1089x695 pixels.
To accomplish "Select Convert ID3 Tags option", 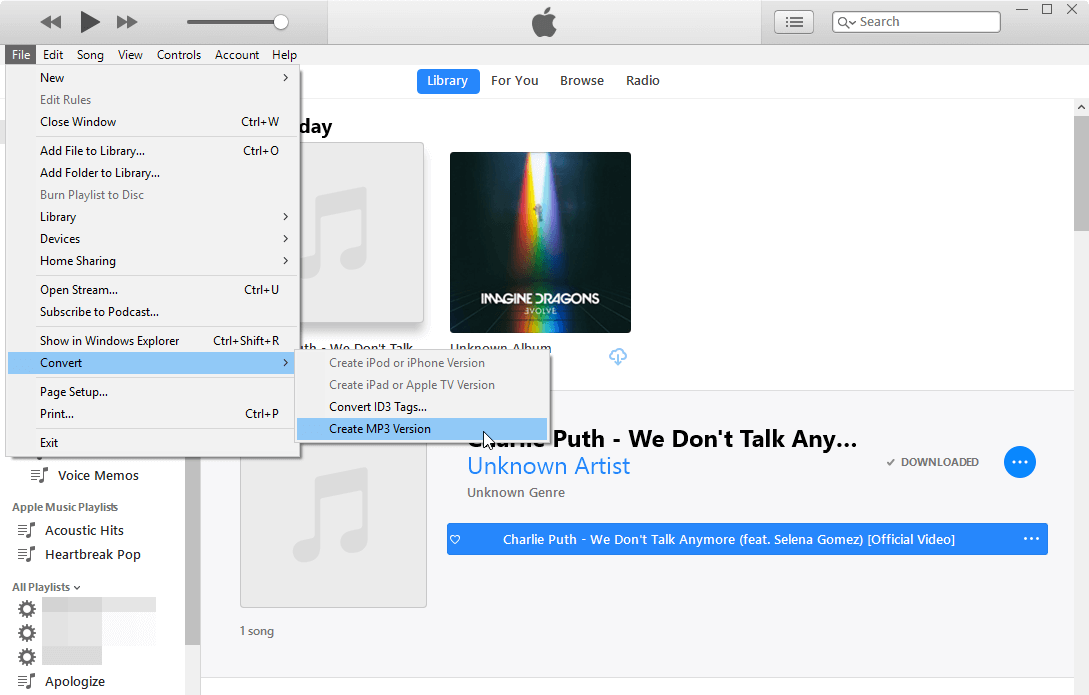I will [x=422, y=407].
